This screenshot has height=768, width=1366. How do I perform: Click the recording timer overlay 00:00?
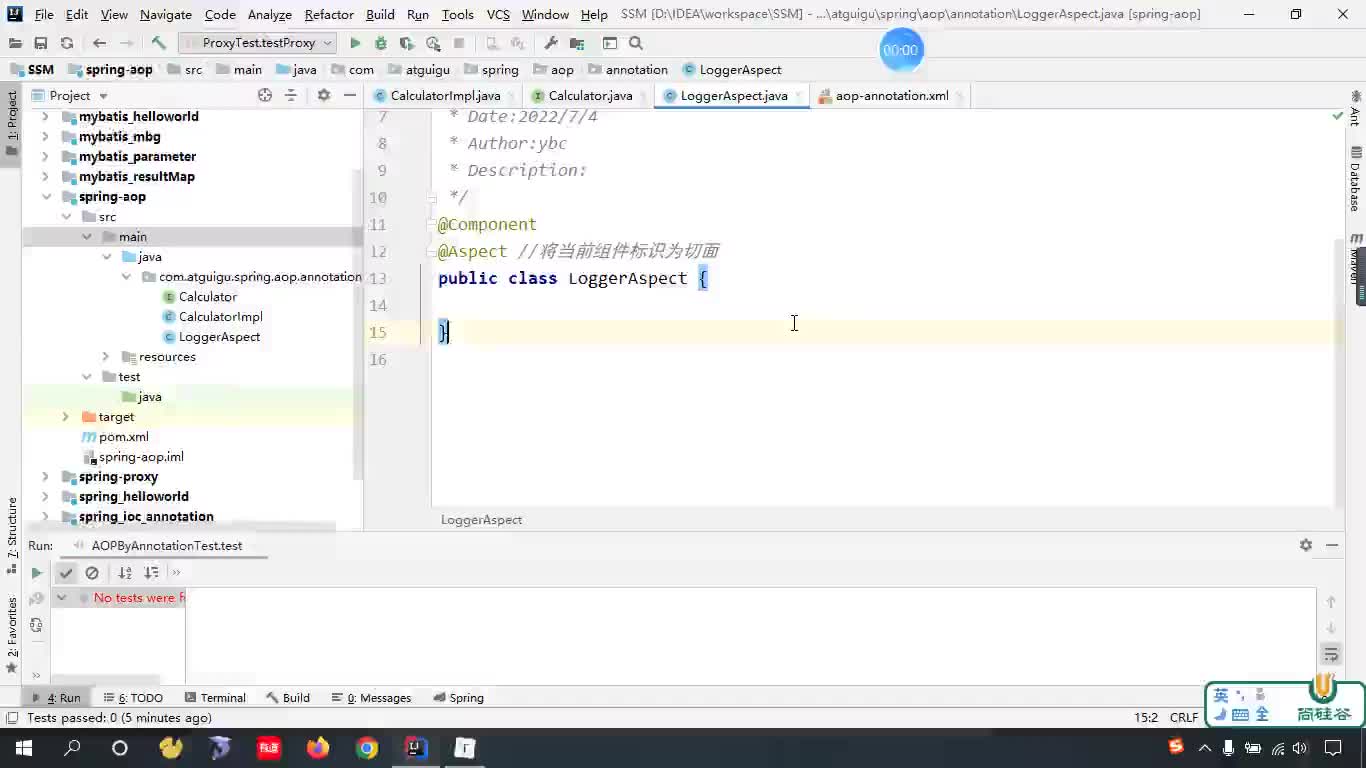click(x=900, y=50)
